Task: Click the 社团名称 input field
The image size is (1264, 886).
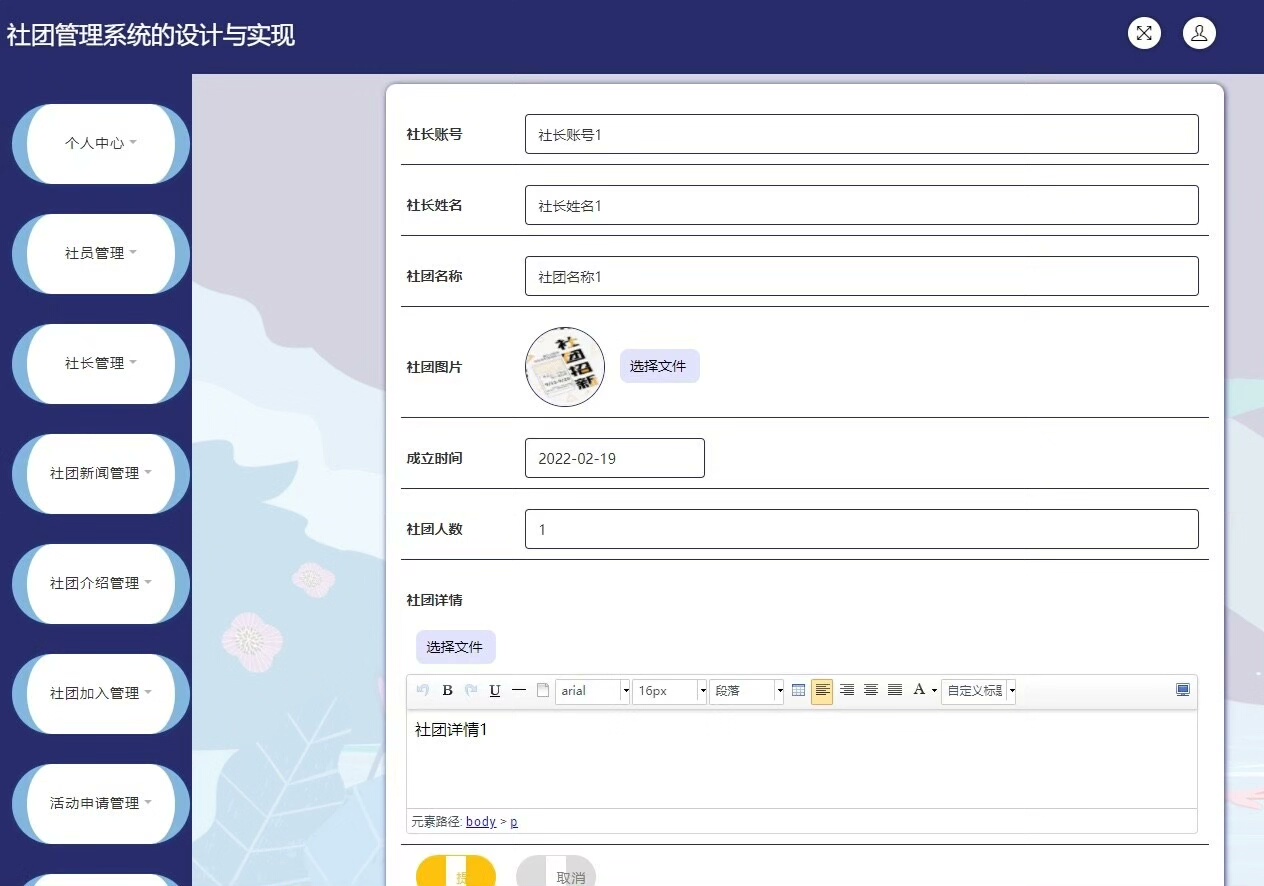Action: click(861, 276)
